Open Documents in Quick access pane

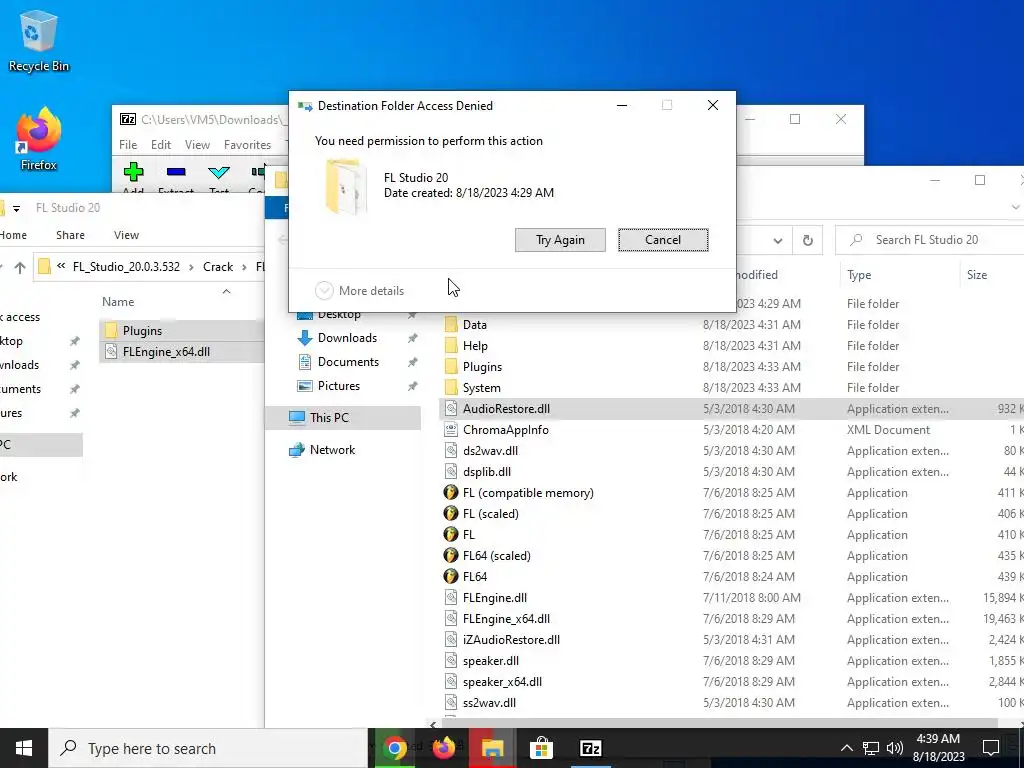(348, 362)
